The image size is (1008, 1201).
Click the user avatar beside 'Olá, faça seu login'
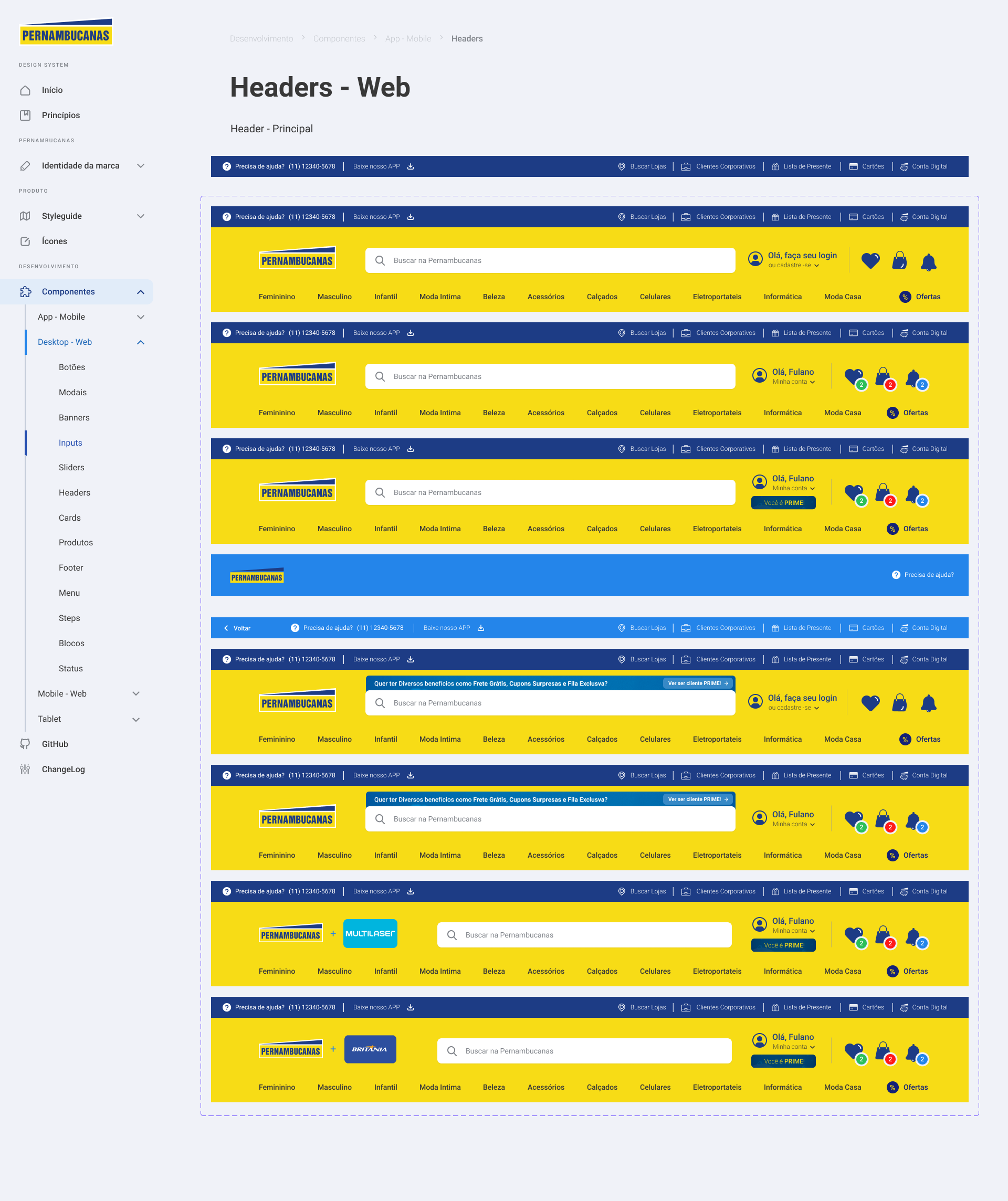click(x=755, y=259)
